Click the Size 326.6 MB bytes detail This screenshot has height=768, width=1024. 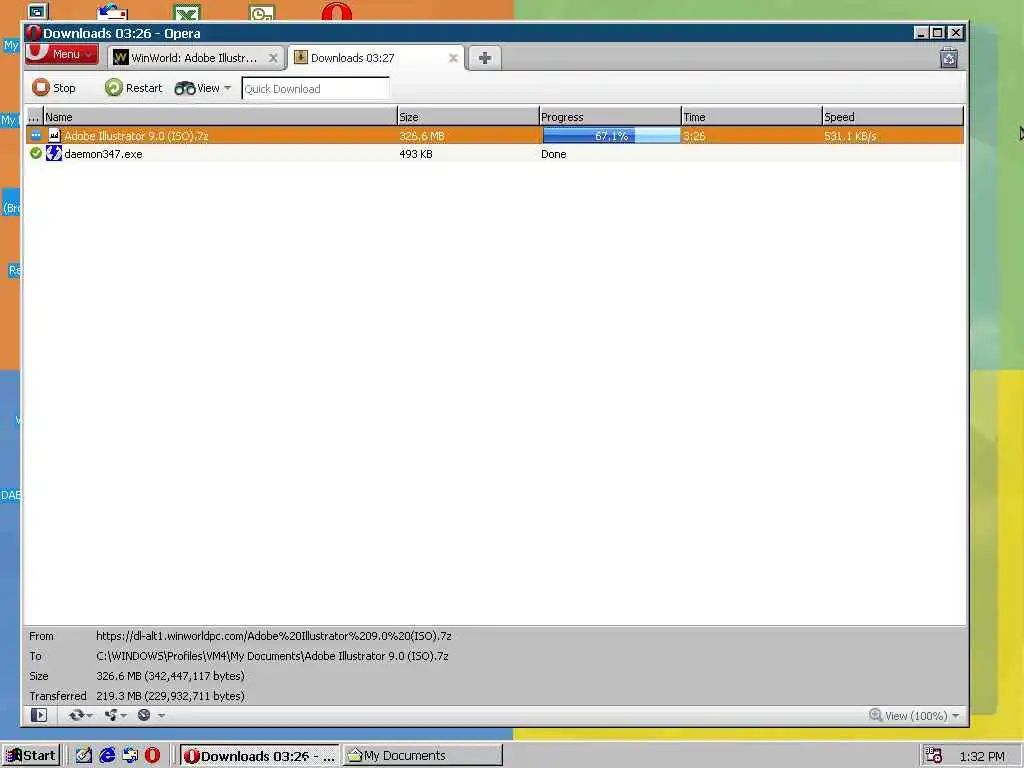170,676
